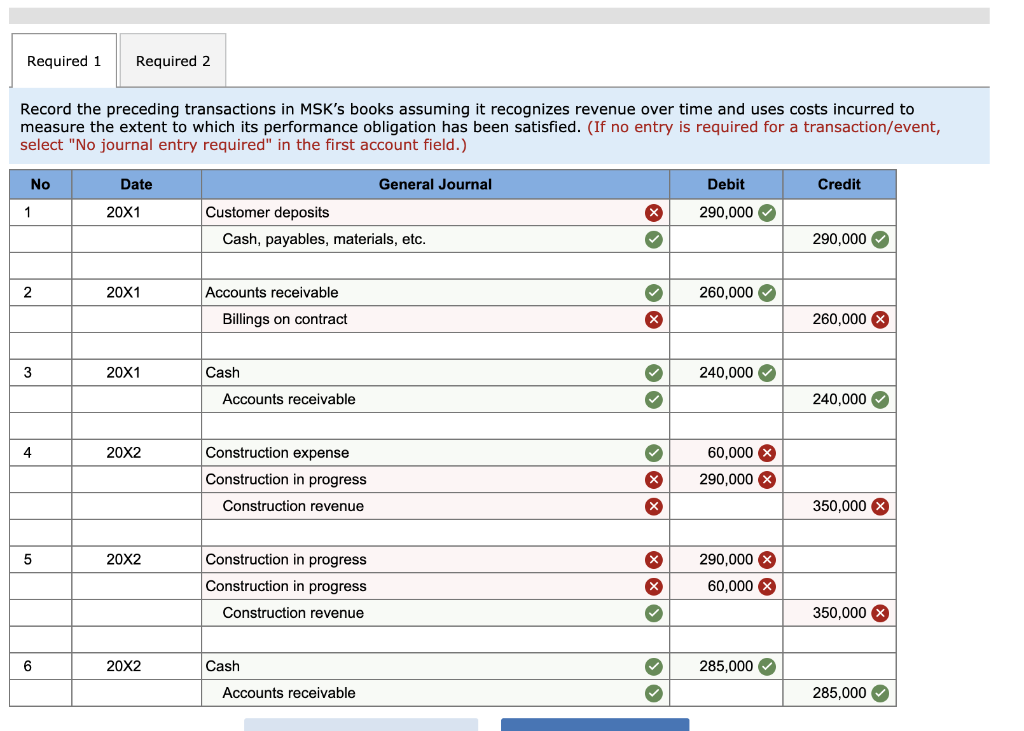Viewport: 1024px width, 731px height.
Task: Click red X beside the 60,000 debit in entry 5
Action: point(768,586)
